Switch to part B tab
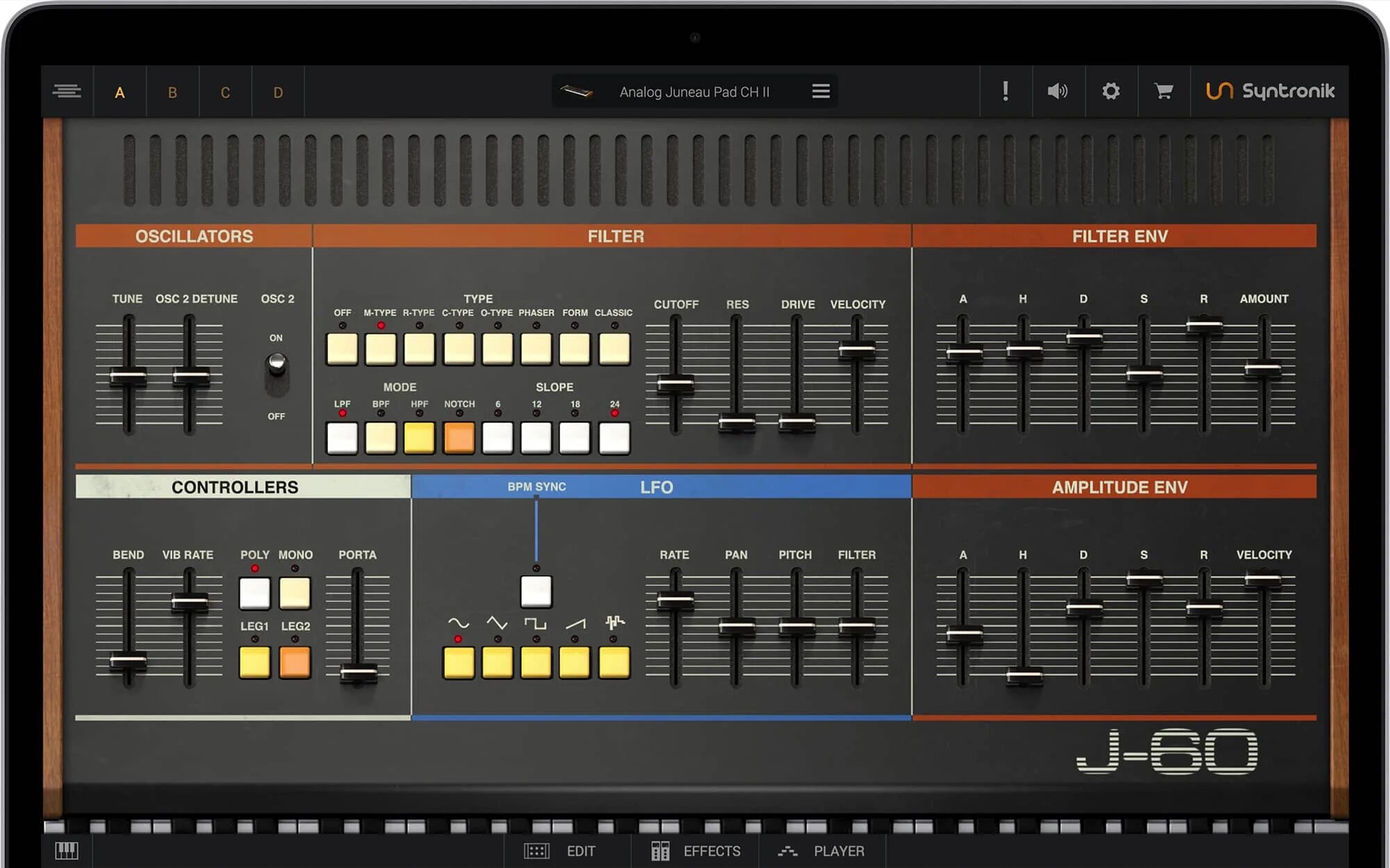 [172, 92]
